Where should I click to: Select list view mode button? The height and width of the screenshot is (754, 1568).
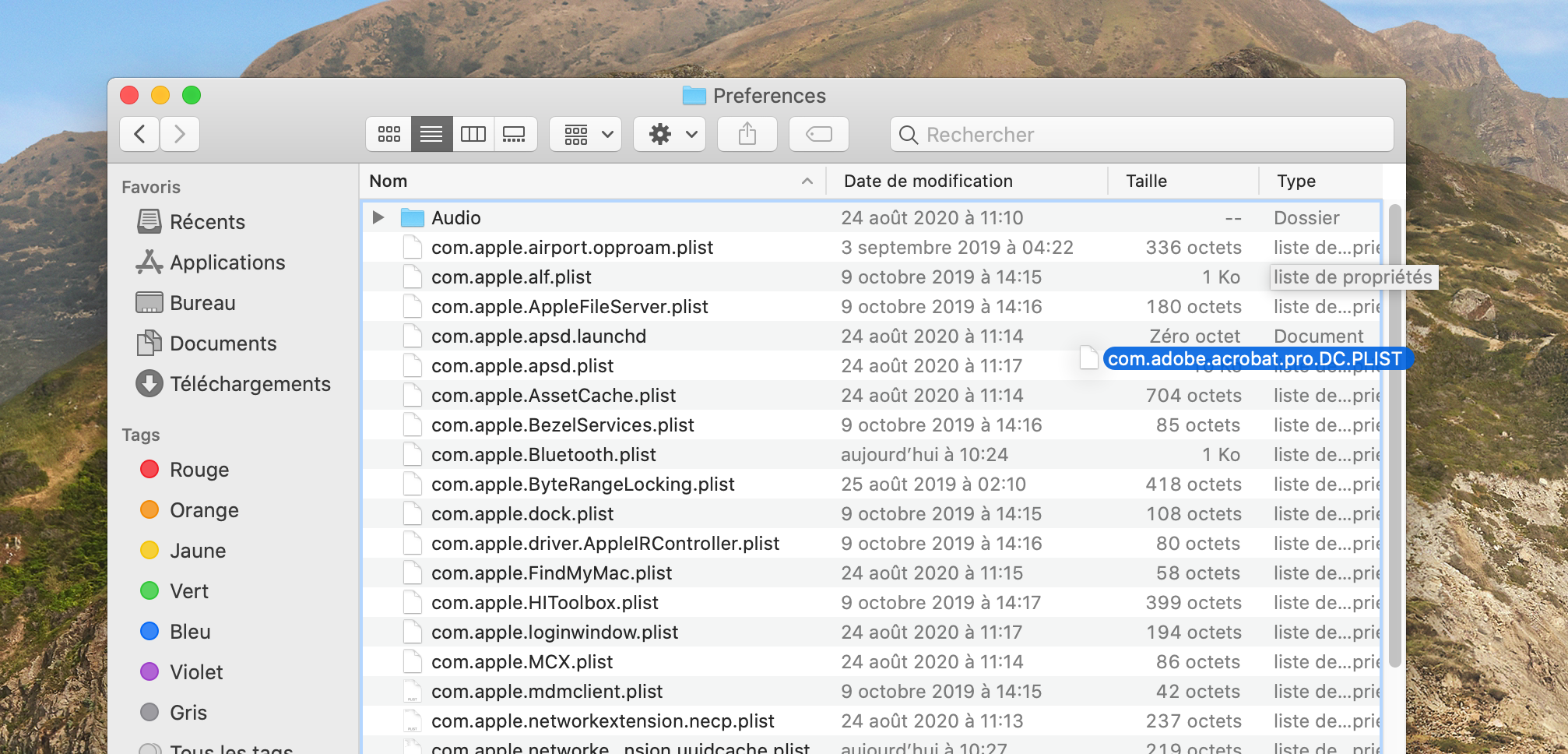(431, 134)
